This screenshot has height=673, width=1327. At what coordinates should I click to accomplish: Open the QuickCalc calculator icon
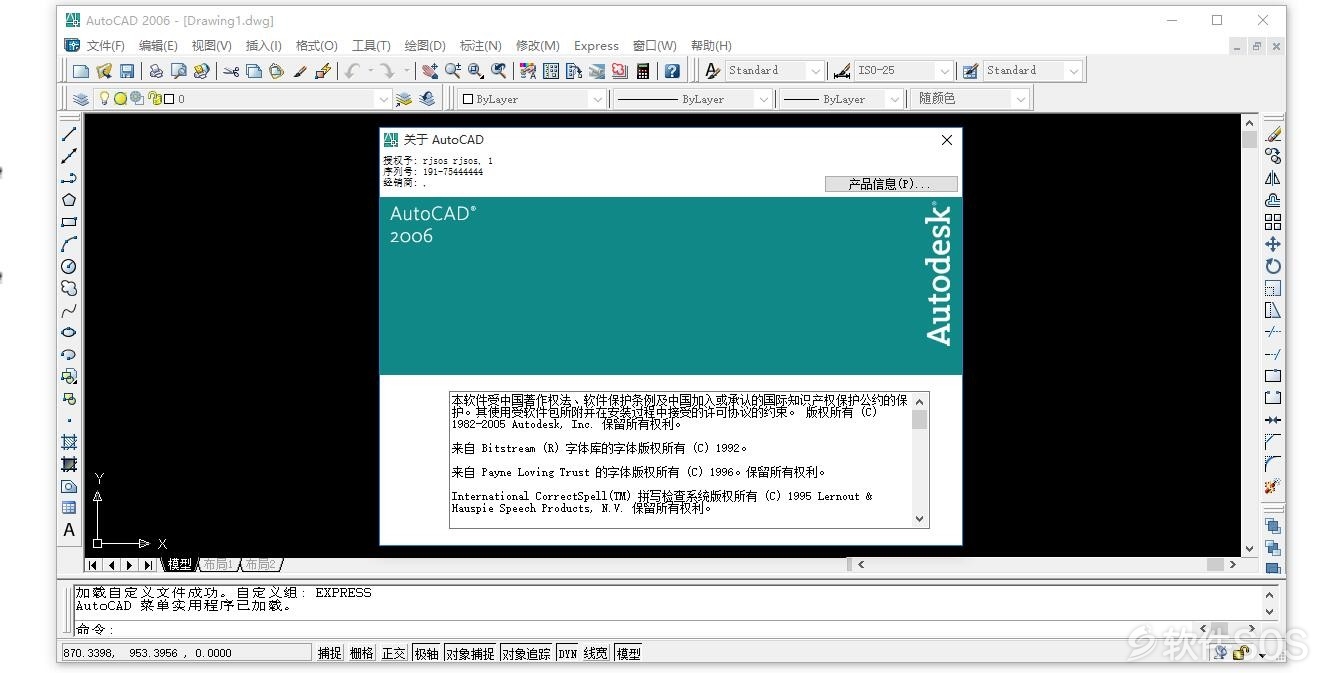(643, 71)
